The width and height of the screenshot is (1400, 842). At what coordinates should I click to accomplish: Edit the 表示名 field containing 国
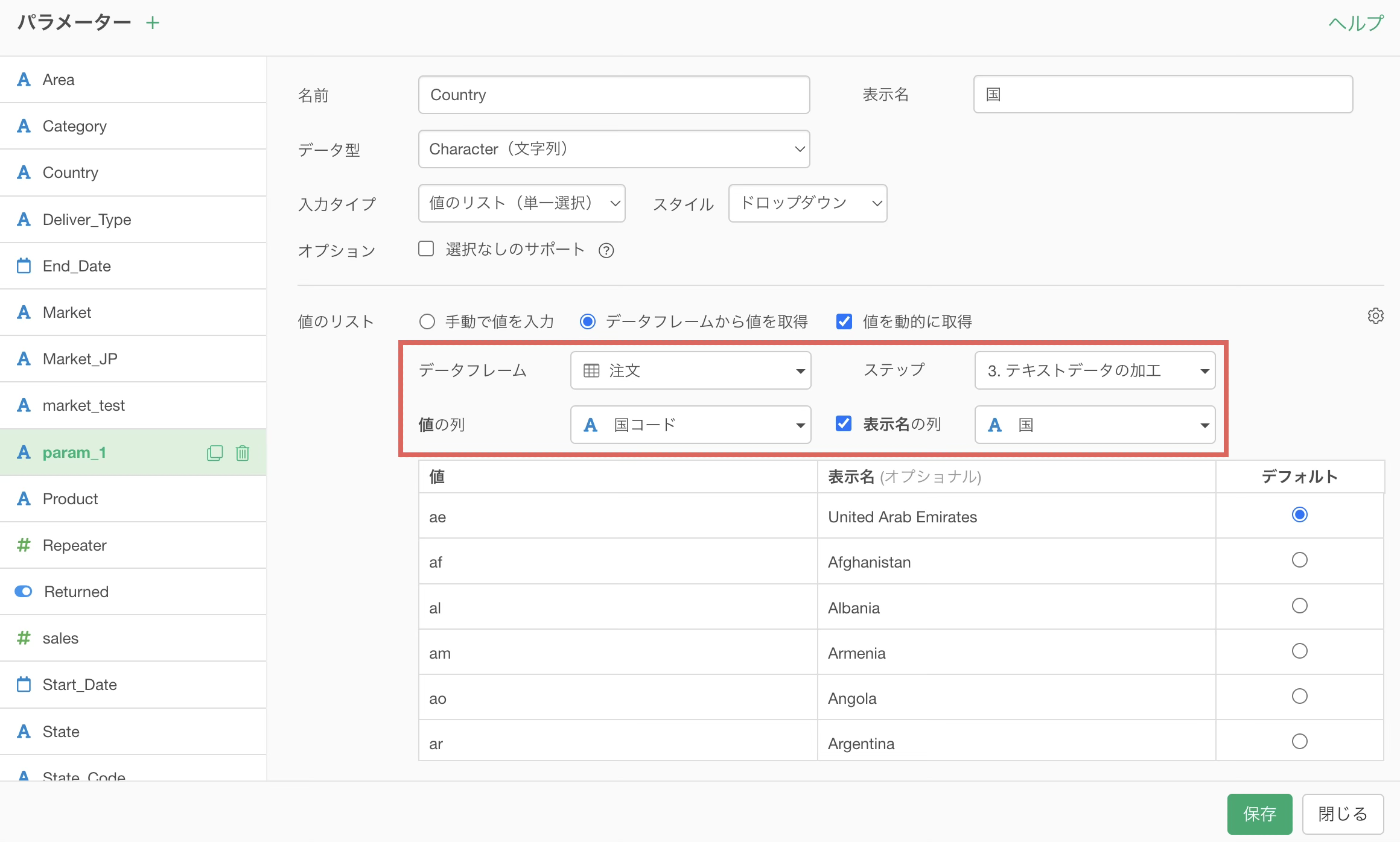click(x=1163, y=94)
